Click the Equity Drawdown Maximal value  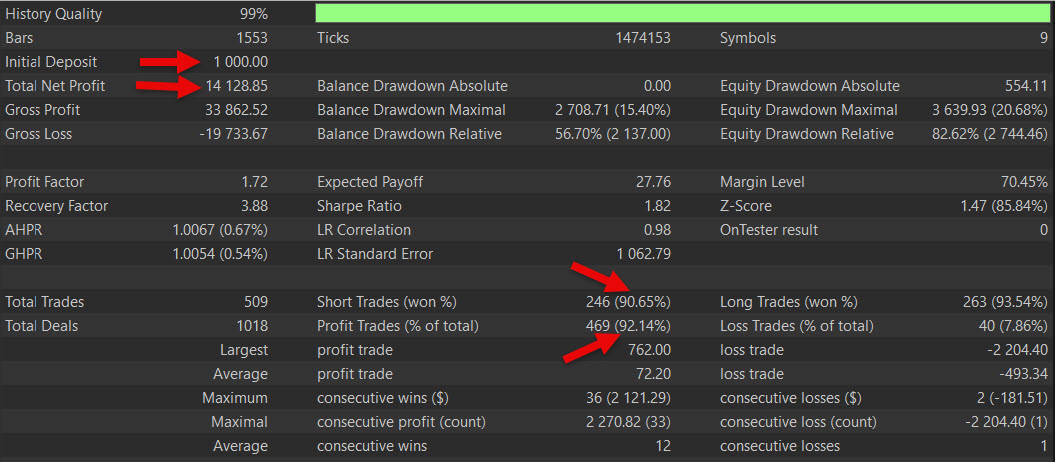[986, 110]
